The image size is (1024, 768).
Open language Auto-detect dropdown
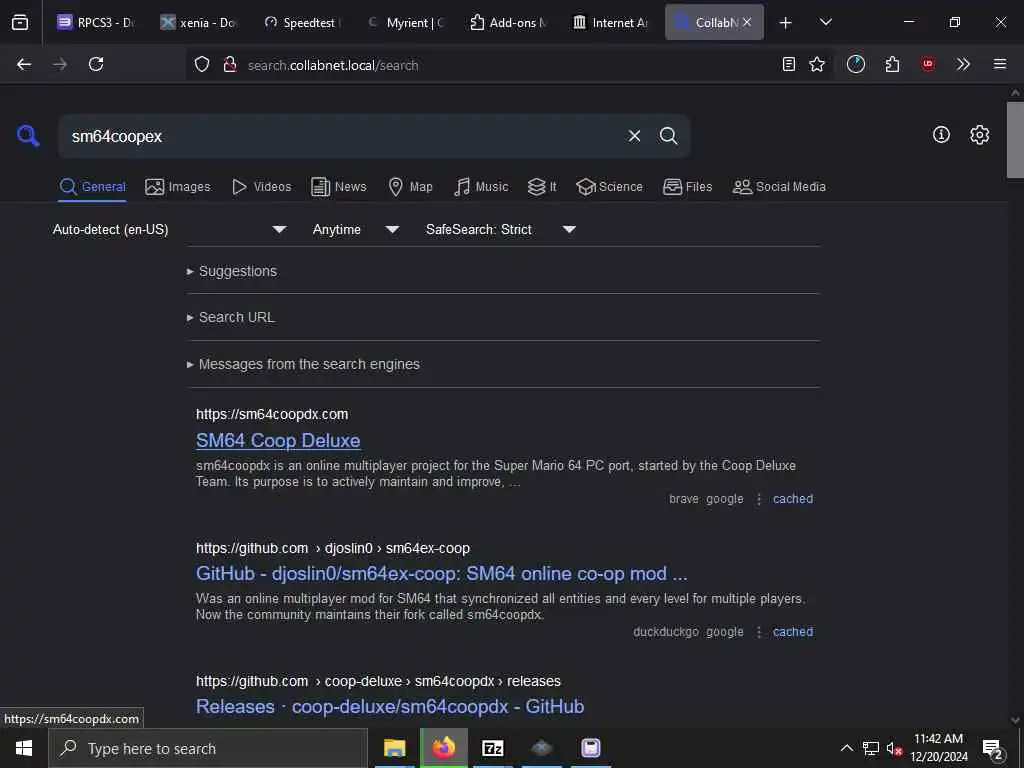tap(169, 229)
